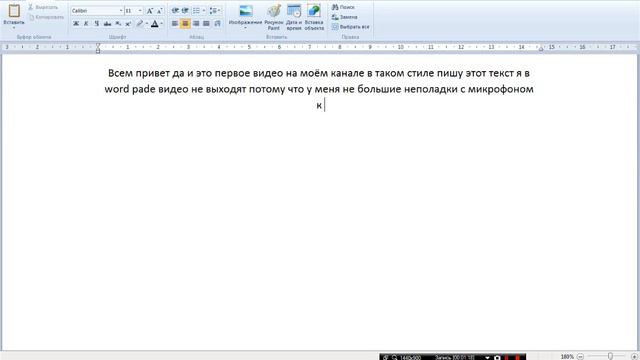
Task: Open the font color dropdown arrow
Action: [x=162, y=24]
